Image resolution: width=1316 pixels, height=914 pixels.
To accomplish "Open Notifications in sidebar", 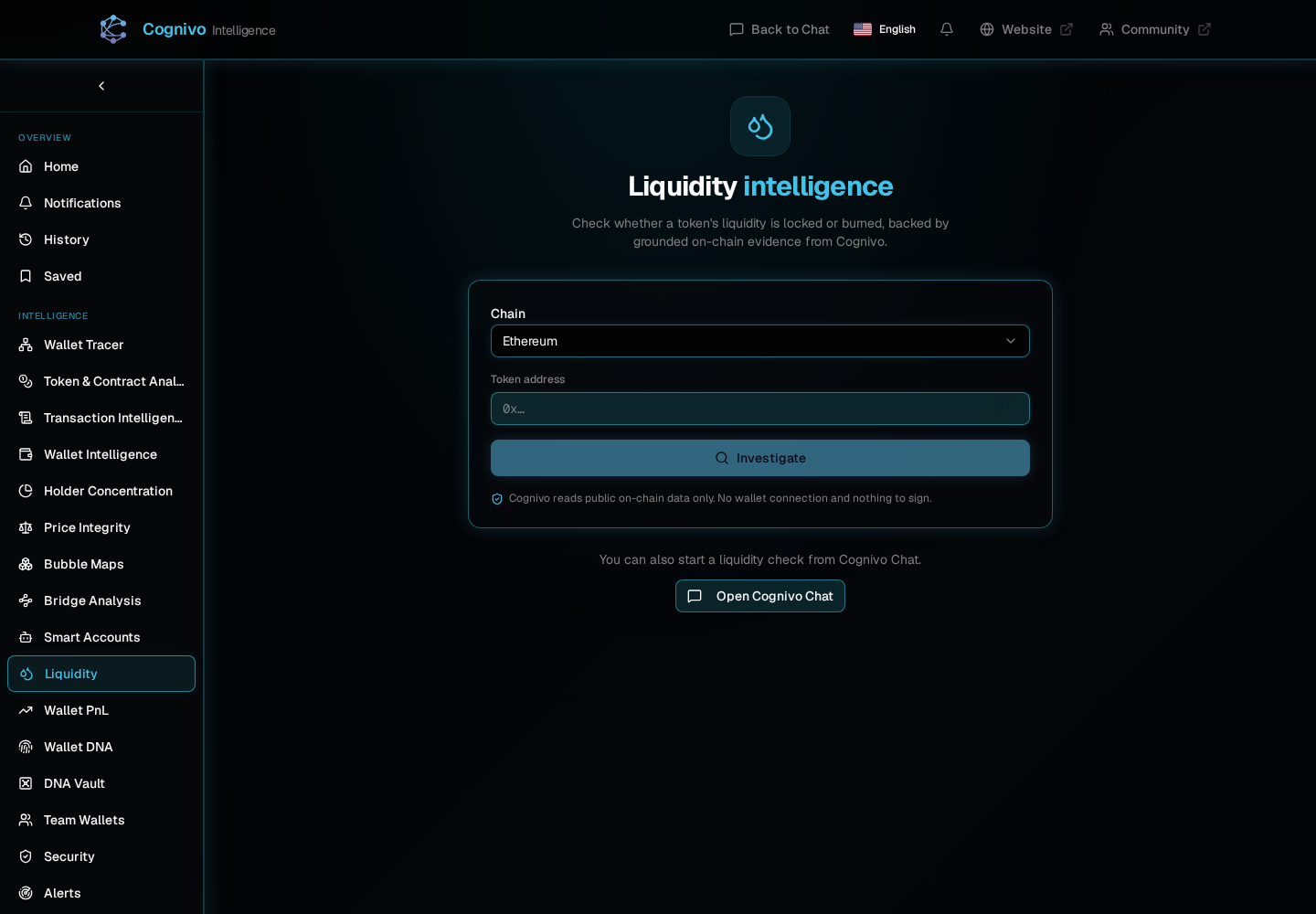I will click(101, 203).
